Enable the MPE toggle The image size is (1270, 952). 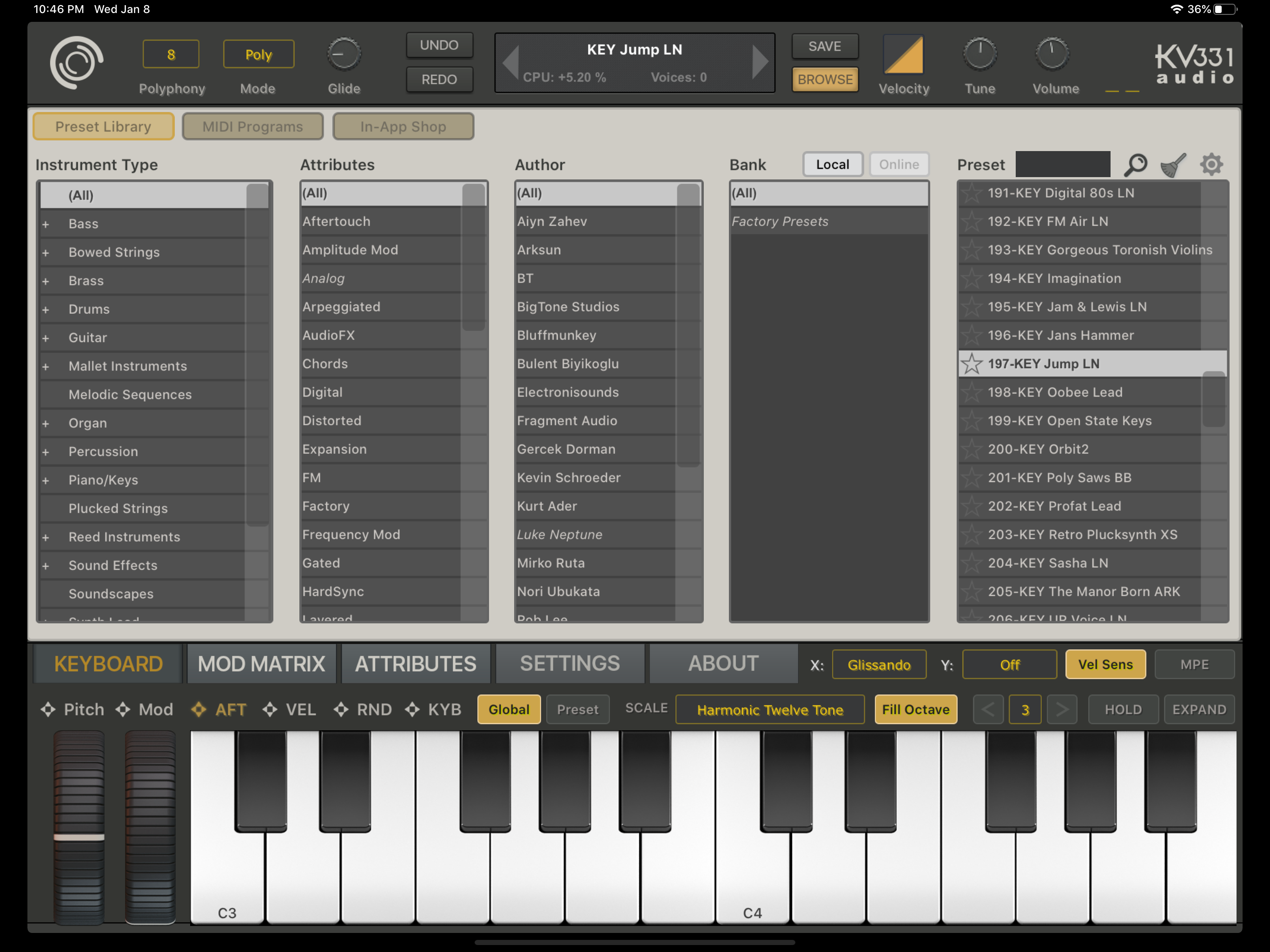click(1194, 664)
